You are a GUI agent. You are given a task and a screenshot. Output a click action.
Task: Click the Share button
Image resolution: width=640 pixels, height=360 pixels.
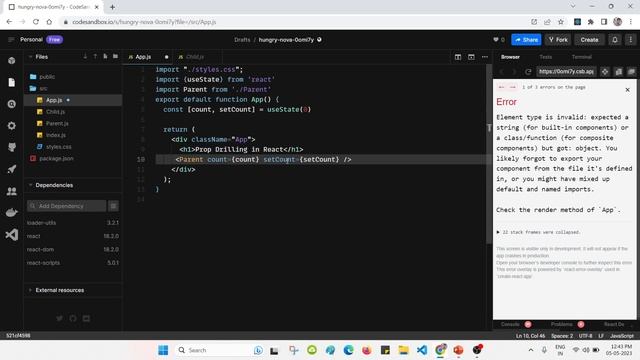(x=526, y=40)
